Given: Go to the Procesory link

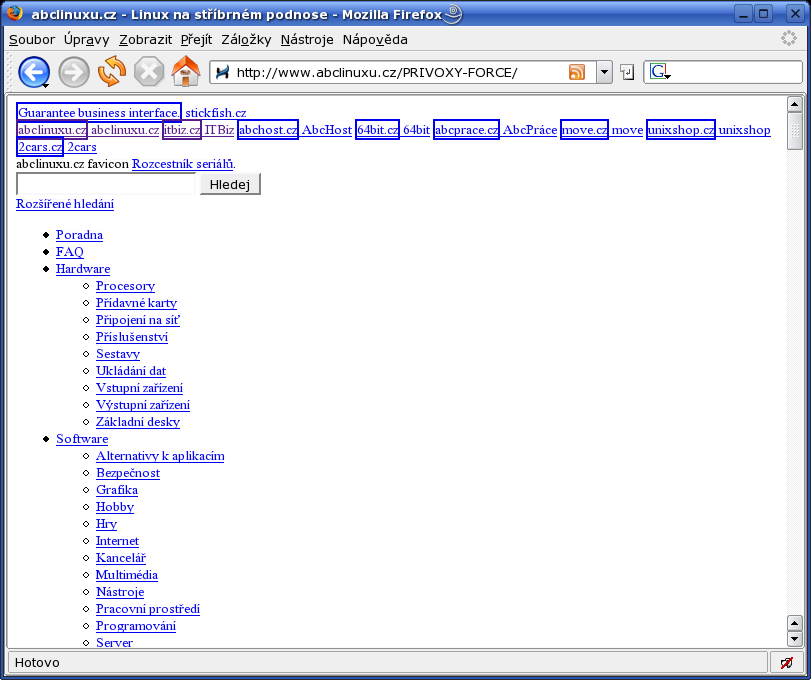Looking at the screenshot, I should coord(125,286).
